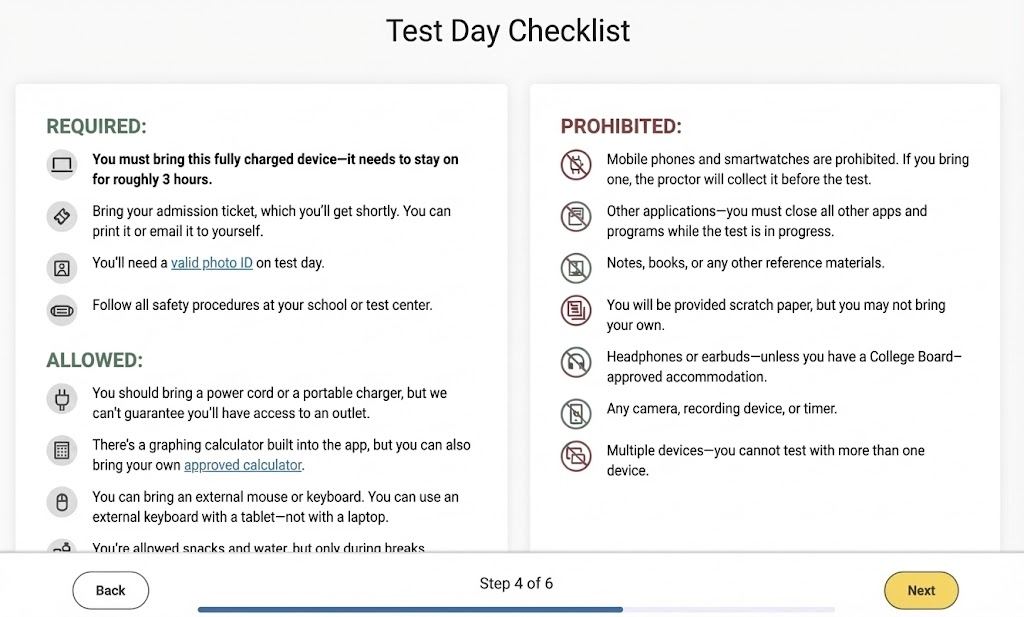Open the approved calculator link
The image size is (1024, 617).
tap(243, 465)
